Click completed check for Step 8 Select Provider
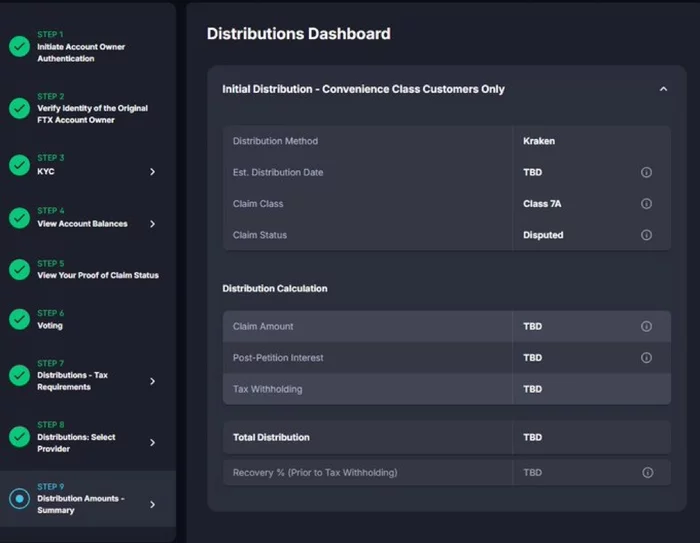The width and height of the screenshot is (700, 543). (x=19, y=437)
